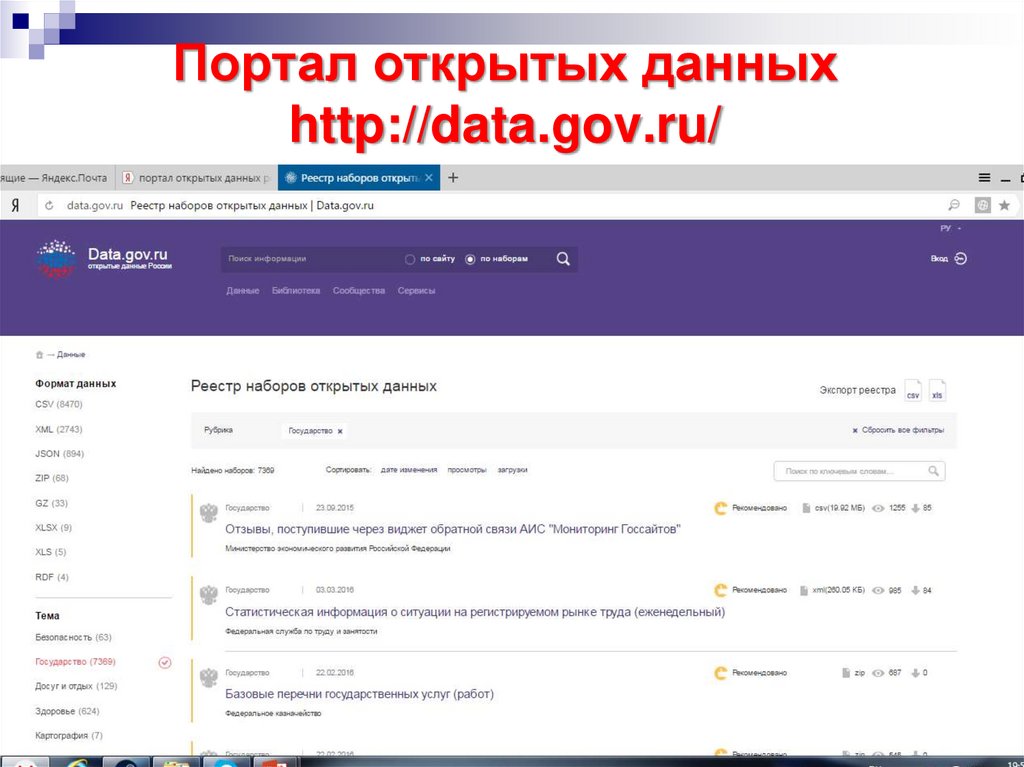Filter by Здоровье (624) theme
The height and width of the screenshot is (767, 1024).
click(67, 711)
